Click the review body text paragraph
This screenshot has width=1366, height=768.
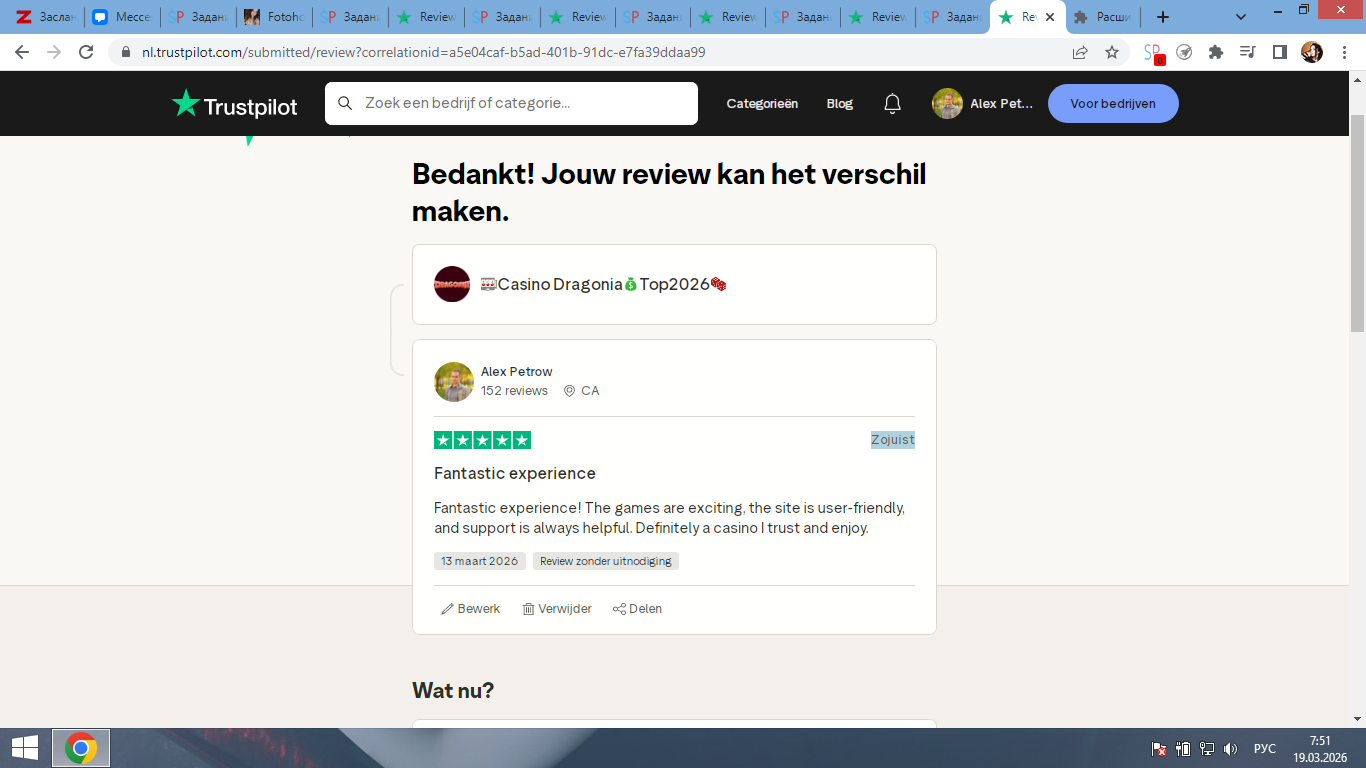pyautogui.click(x=670, y=518)
